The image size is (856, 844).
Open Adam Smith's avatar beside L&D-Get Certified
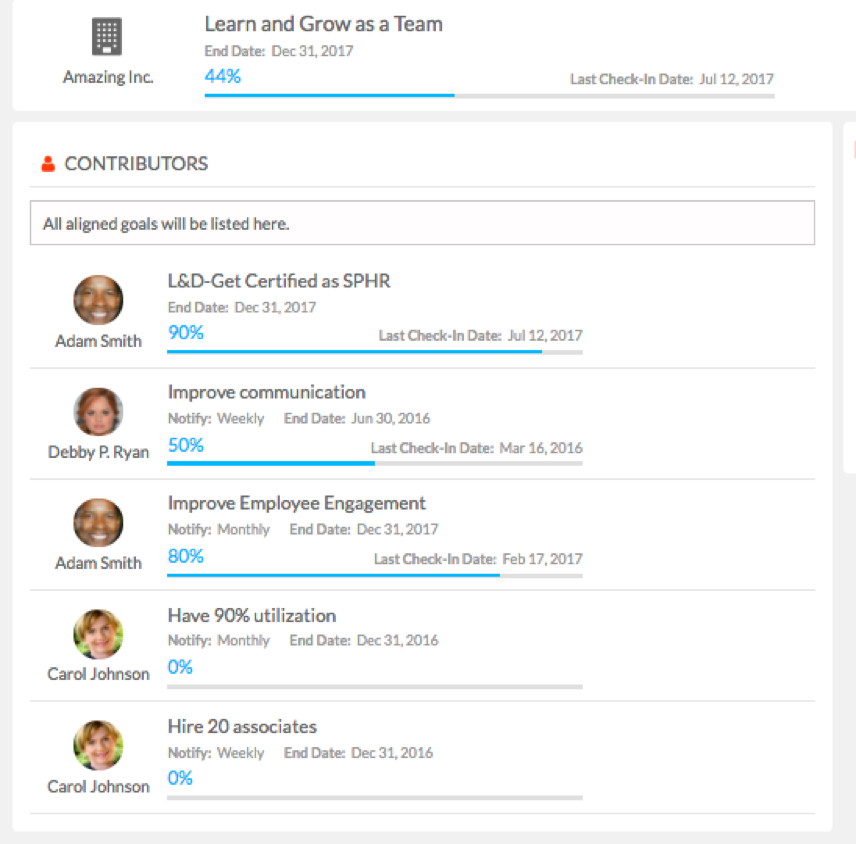(x=98, y=300)
